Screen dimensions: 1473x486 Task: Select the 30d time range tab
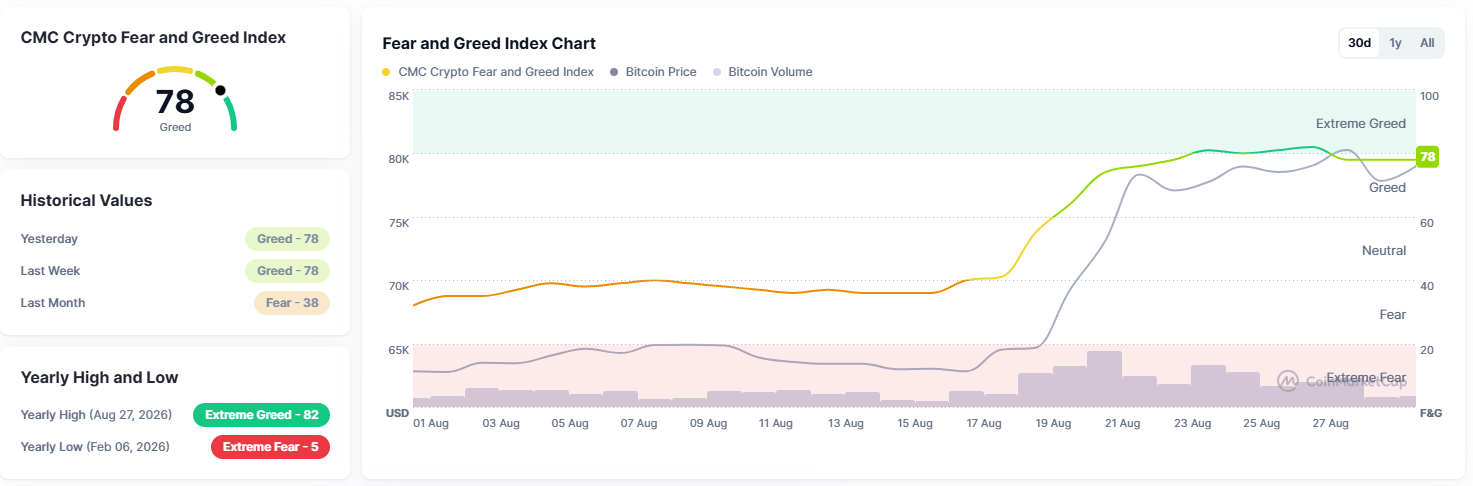click(1359, 43)
